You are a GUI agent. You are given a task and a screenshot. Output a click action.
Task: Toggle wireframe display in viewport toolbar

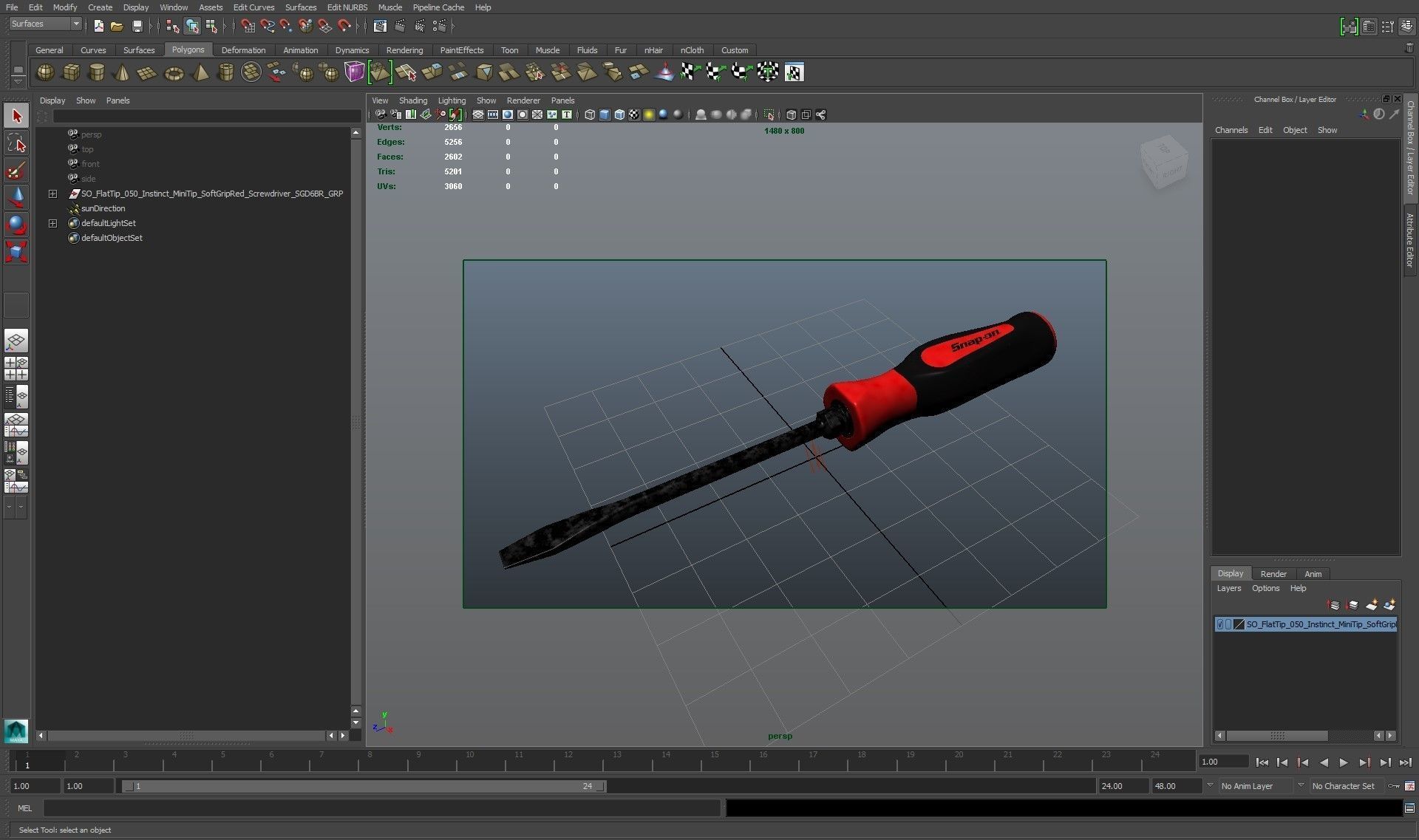click(x=590, y=115)
